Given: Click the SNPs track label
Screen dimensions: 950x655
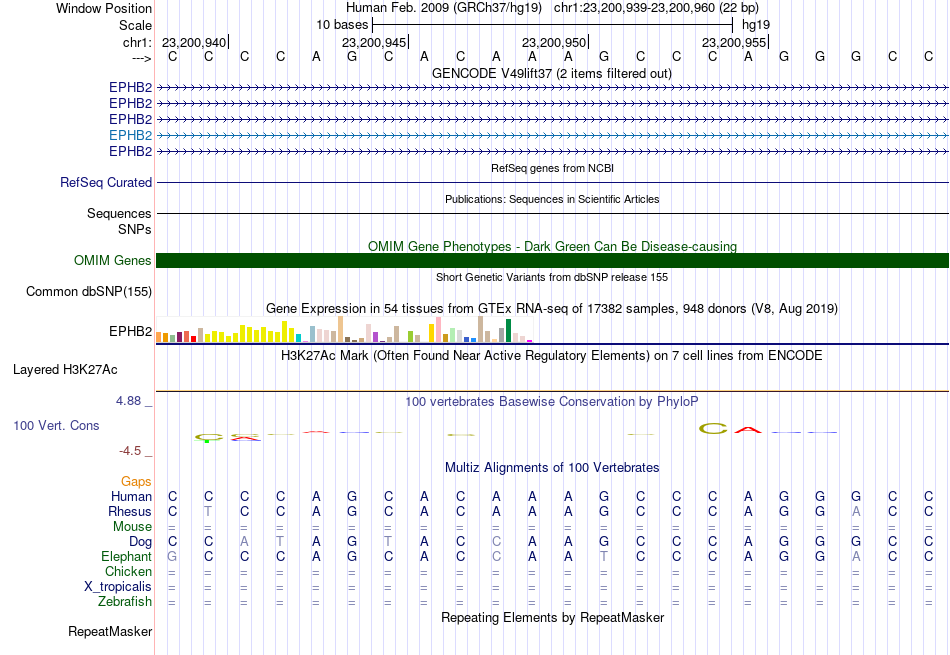Looking at the screenshot, I should click(x=135, y=229).
